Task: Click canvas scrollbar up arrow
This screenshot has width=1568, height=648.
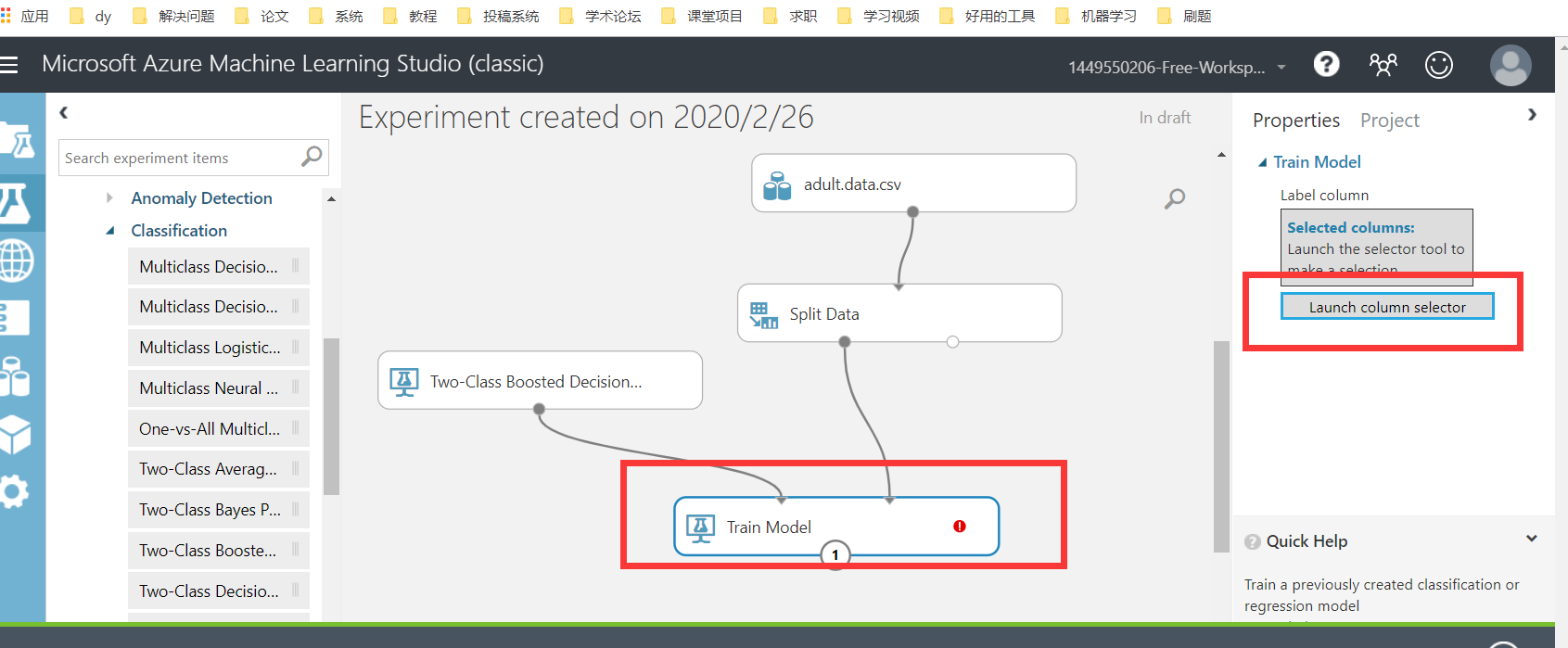Action: (1221, 155)
